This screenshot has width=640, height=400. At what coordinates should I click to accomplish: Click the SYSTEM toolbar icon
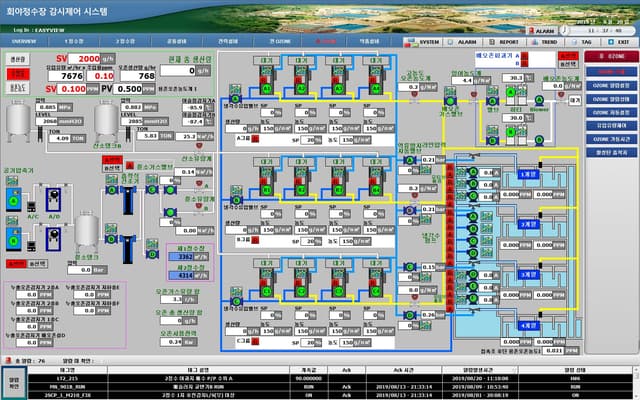coord(423,42)
